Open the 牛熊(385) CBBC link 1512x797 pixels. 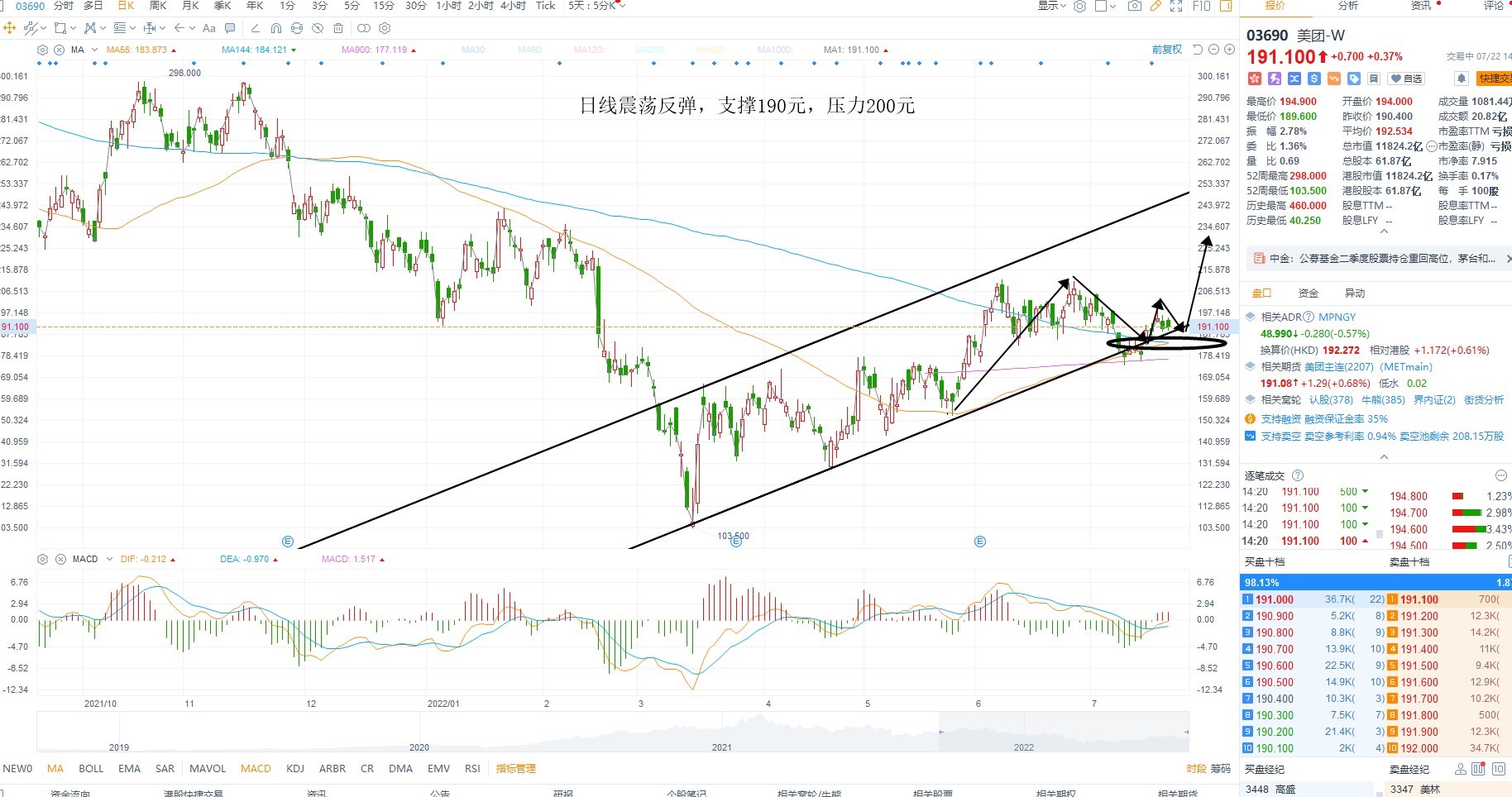coord(1383,400)
